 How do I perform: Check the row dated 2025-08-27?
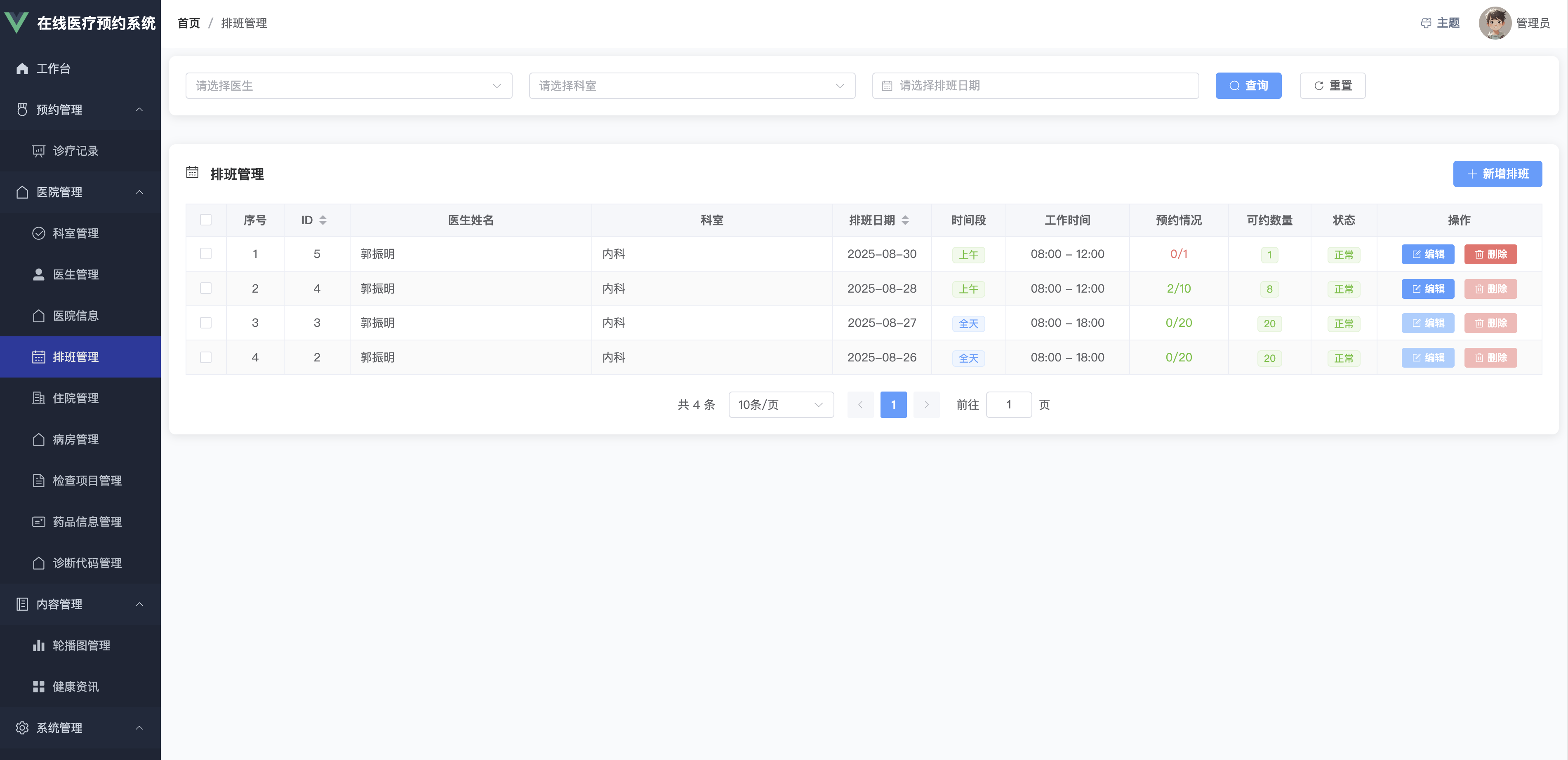pos(206,322)
